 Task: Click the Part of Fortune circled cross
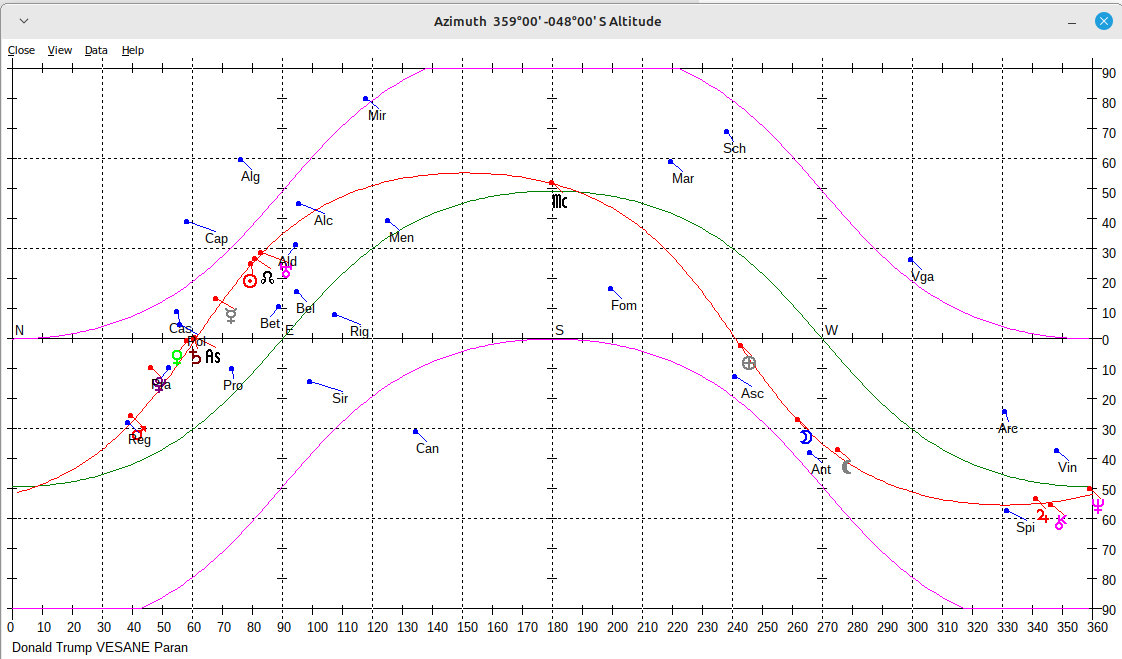pyautogui.click(x=748, y=363)
